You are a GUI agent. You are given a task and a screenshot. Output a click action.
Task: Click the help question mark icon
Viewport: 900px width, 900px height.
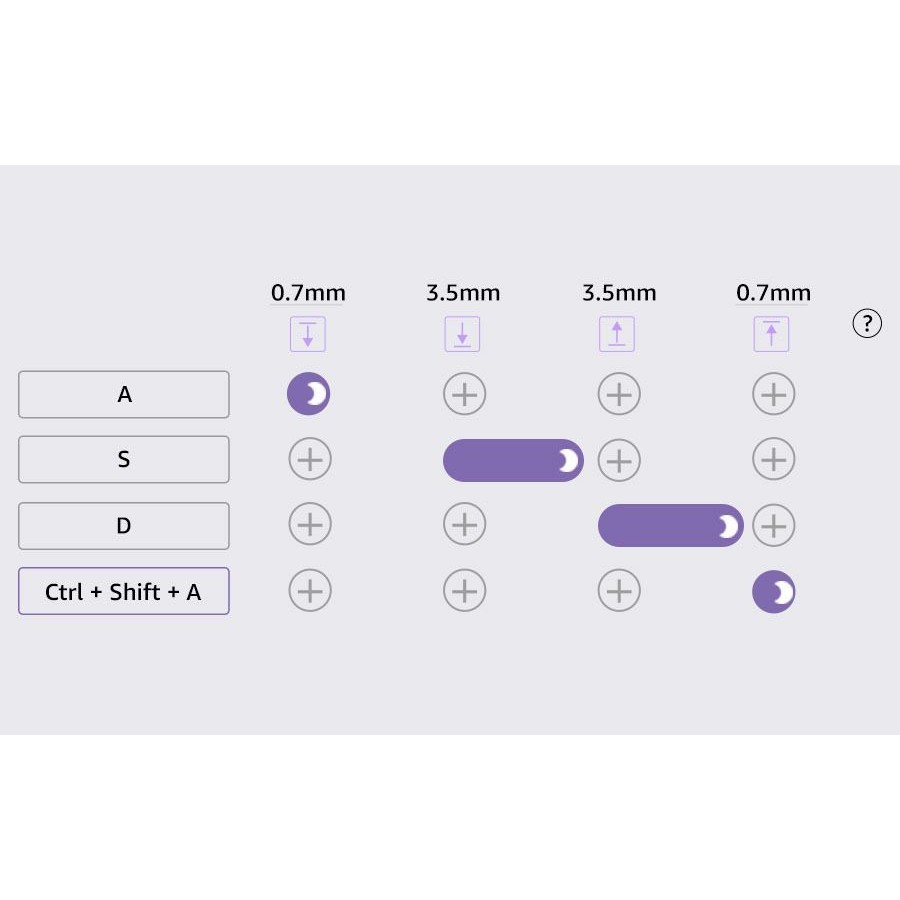pos(867,323)
